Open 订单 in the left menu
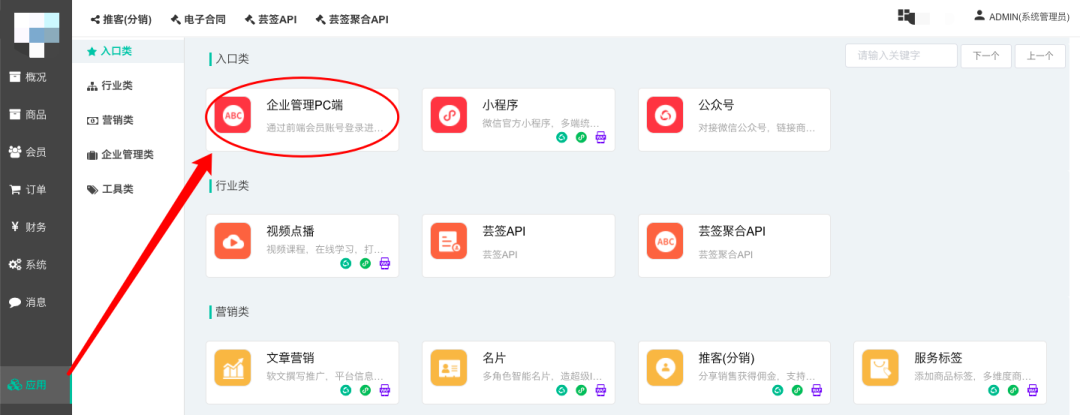 (x=36, y=189)
